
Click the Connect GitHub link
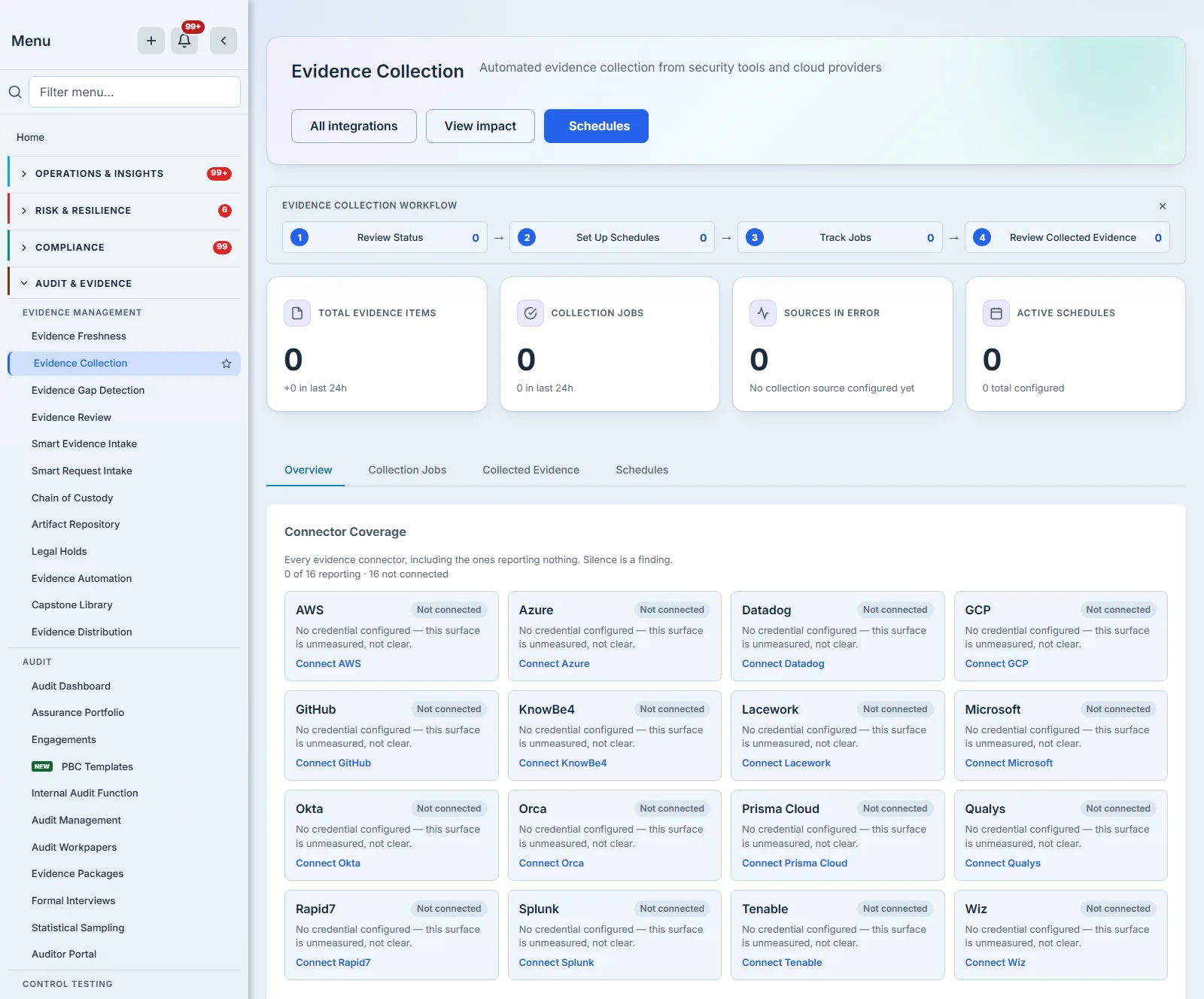click(x=333, y=763)
